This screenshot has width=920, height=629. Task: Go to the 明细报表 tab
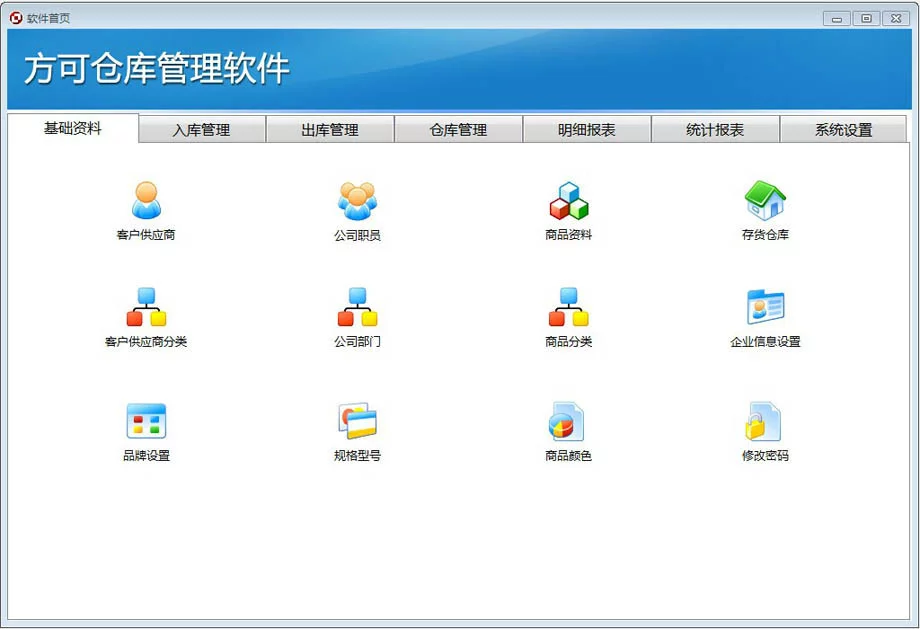point(587,130)
